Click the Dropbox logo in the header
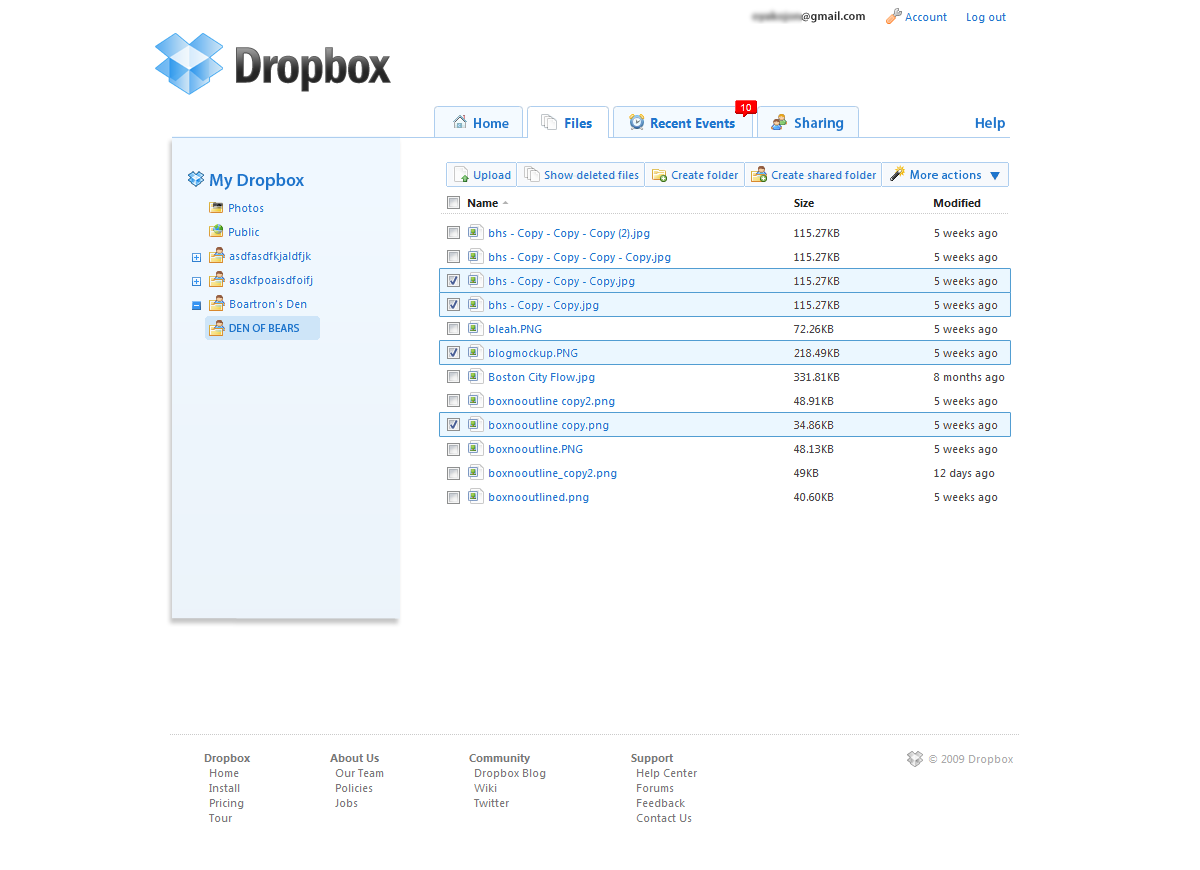1200x870 pixels. (x=272, y=64)
